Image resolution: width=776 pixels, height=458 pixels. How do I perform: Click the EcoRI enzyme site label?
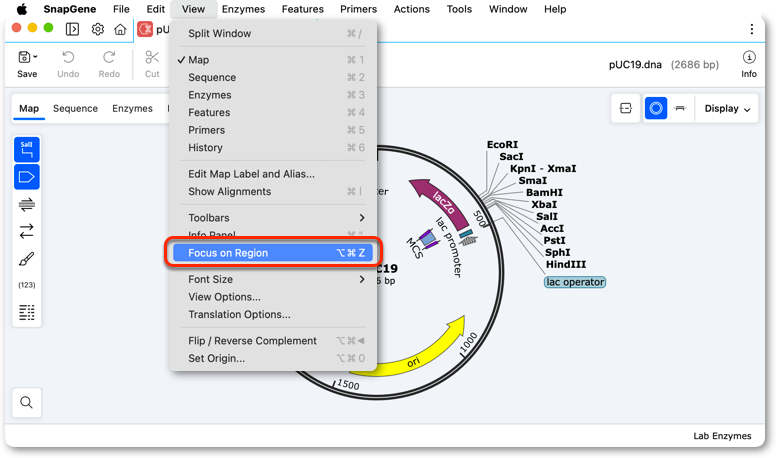click(502, 145)
